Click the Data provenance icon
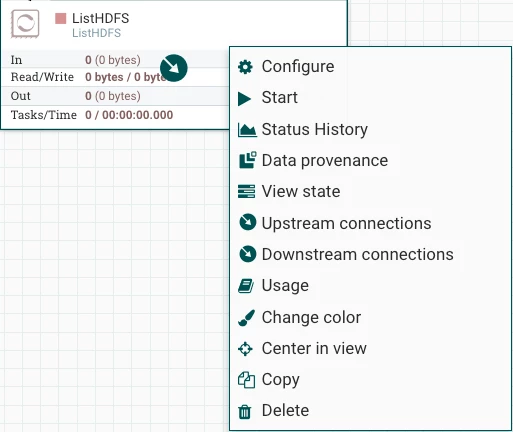The width and height of the screenshot is (513, 432). point(248,160)
